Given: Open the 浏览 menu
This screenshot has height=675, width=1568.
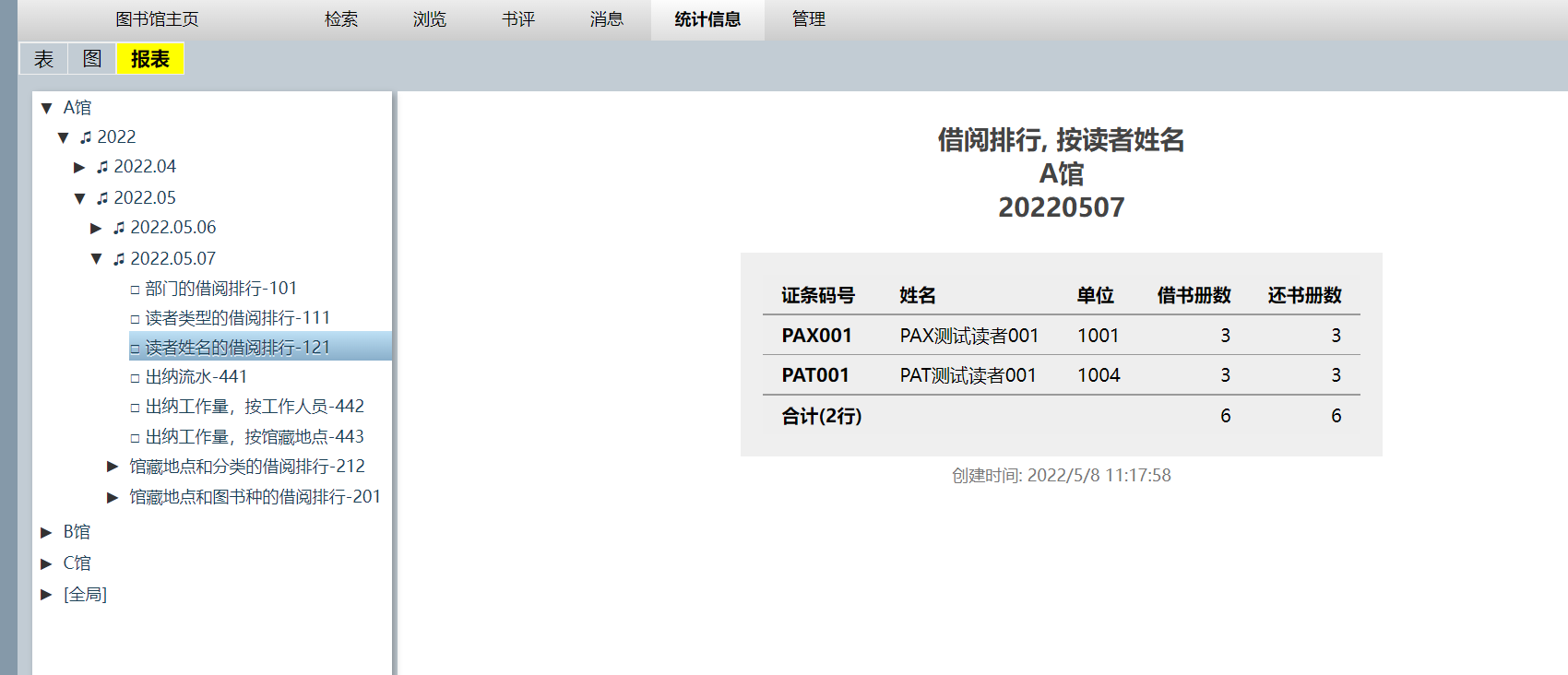Looking at the screenshot, I should [x=430, y=19].
